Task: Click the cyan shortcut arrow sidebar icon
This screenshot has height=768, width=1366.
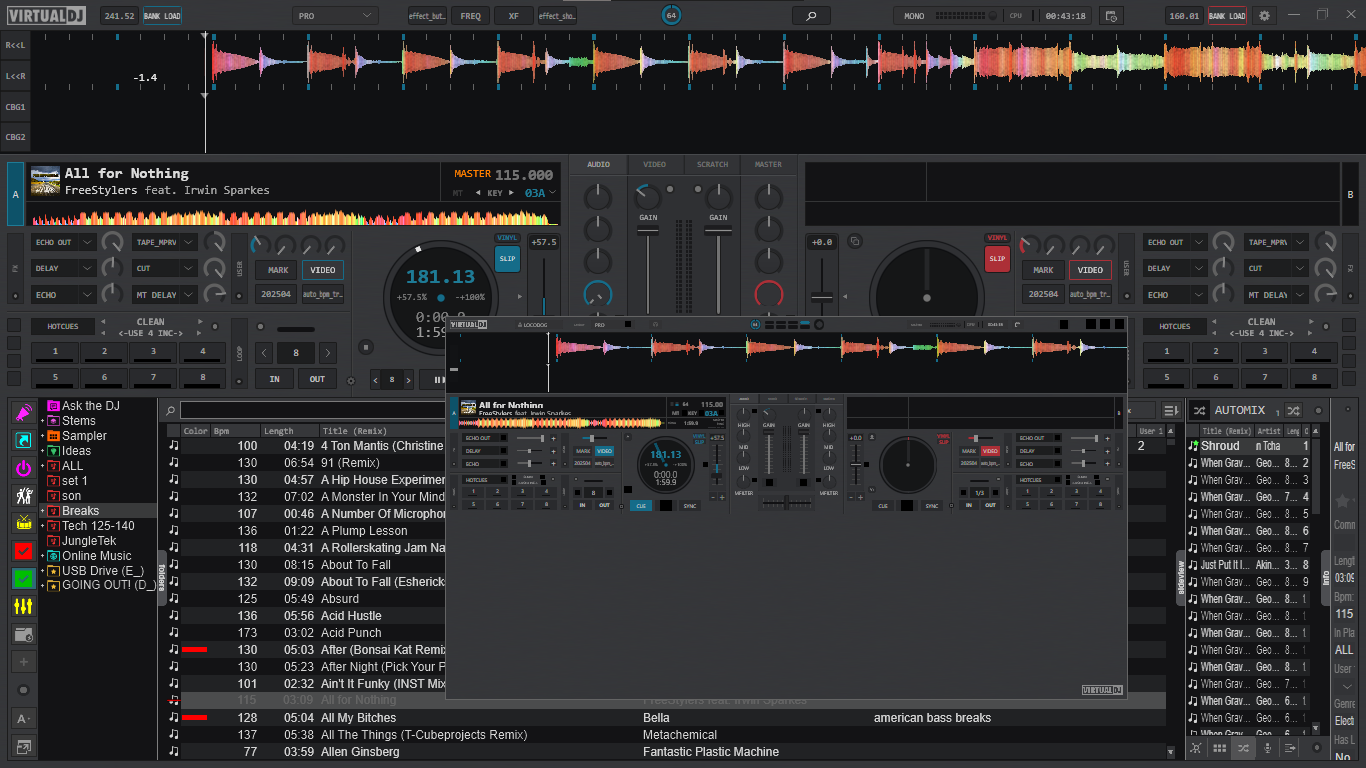Action: coord(24,440)
